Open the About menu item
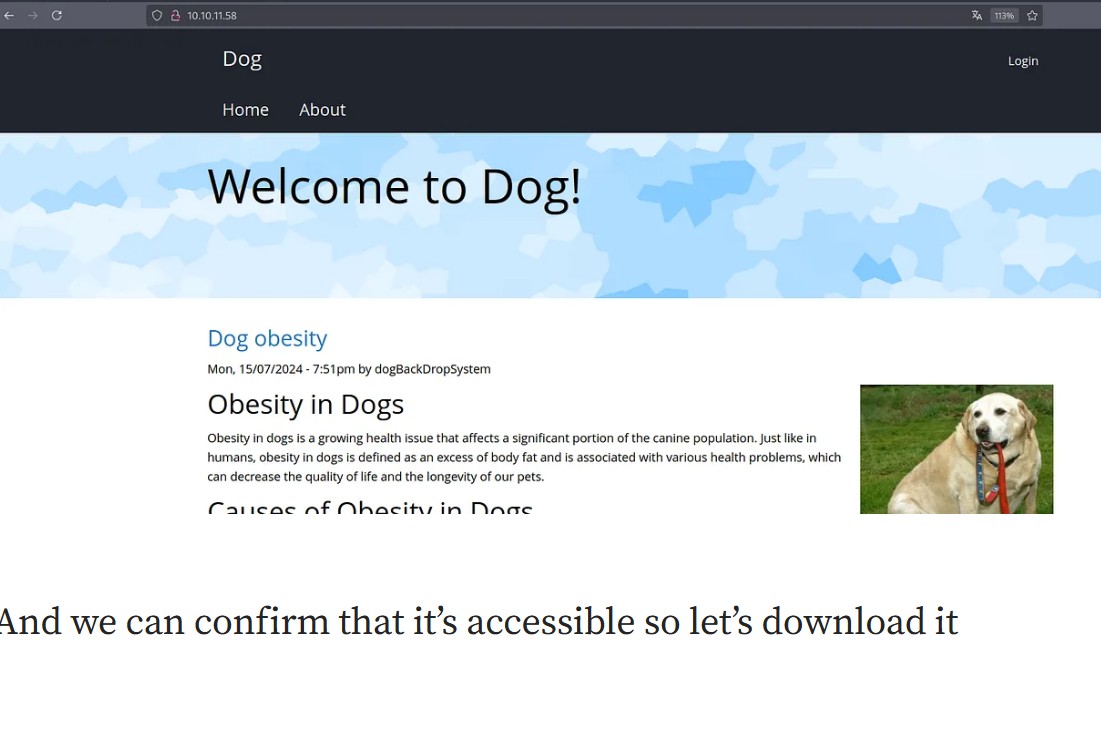The image size is (1101, 737). [322, 109]
